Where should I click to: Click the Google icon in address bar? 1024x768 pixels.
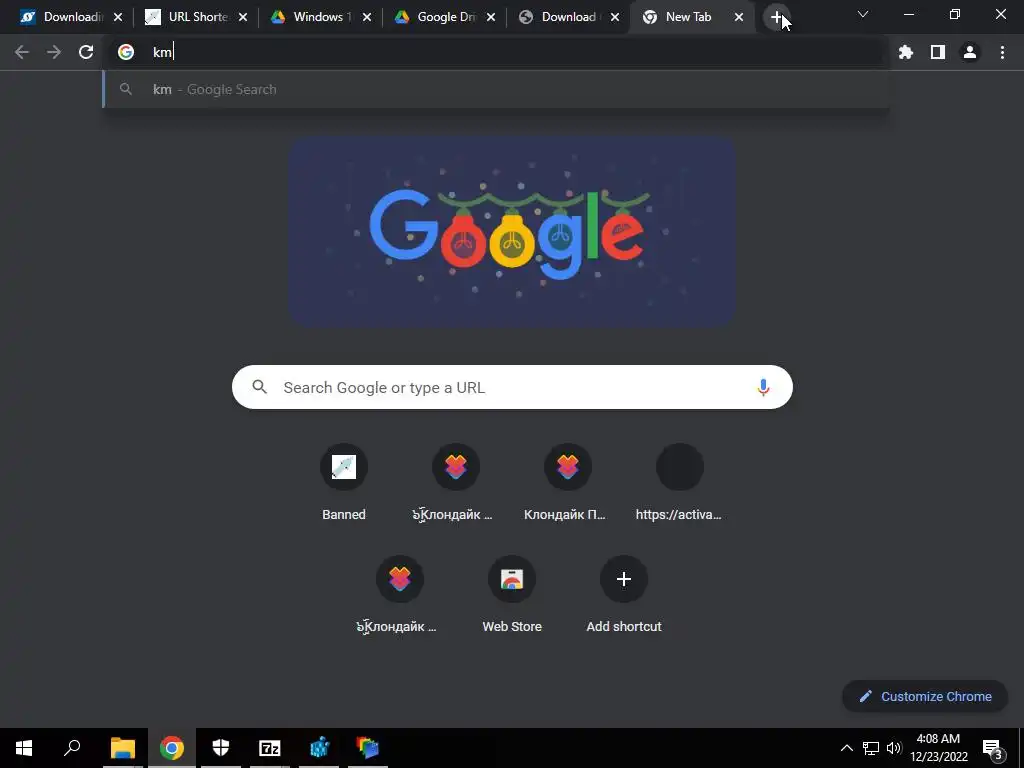point(126,52)
